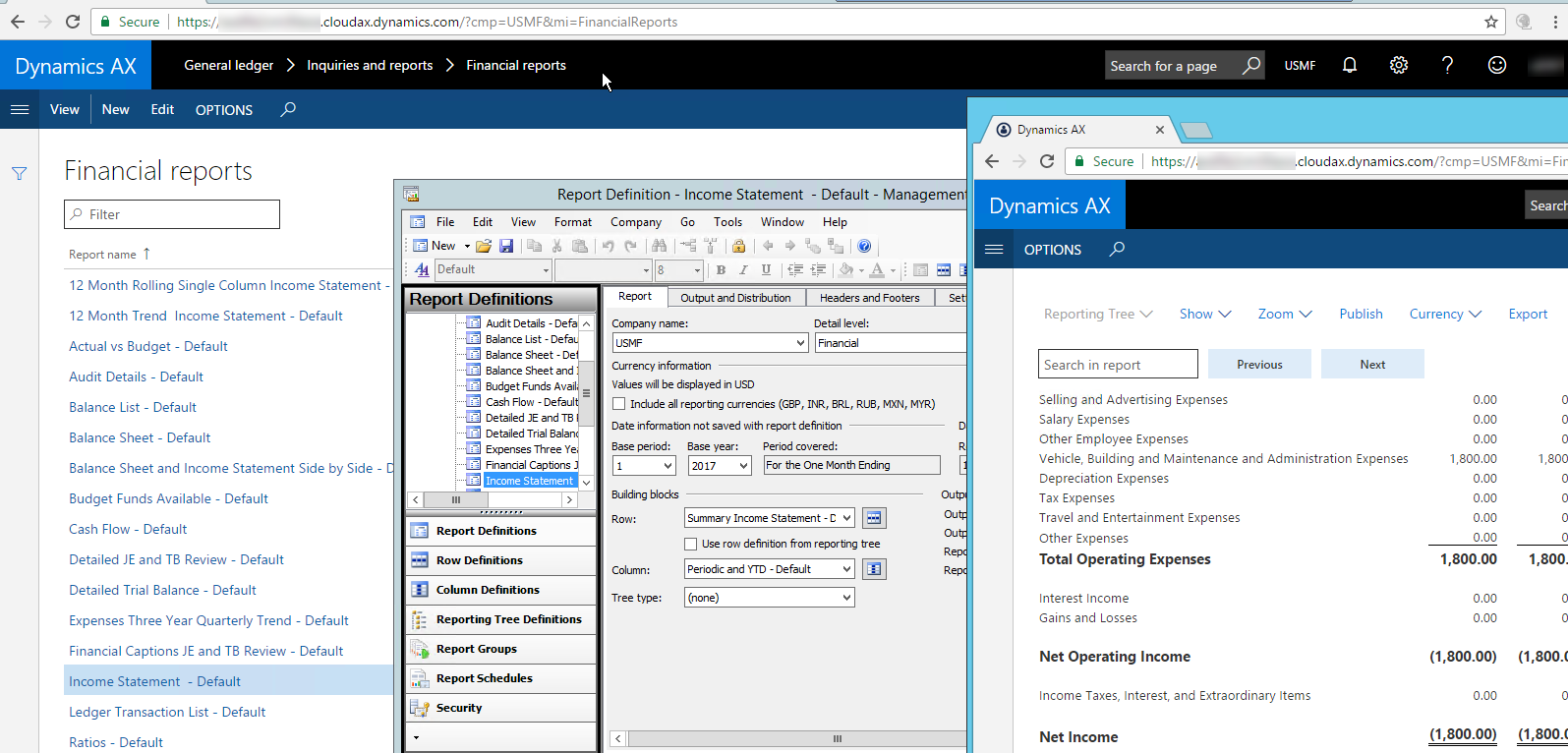
Task: Open the style Default combo box in the toolbar
Action: point(493,269)
